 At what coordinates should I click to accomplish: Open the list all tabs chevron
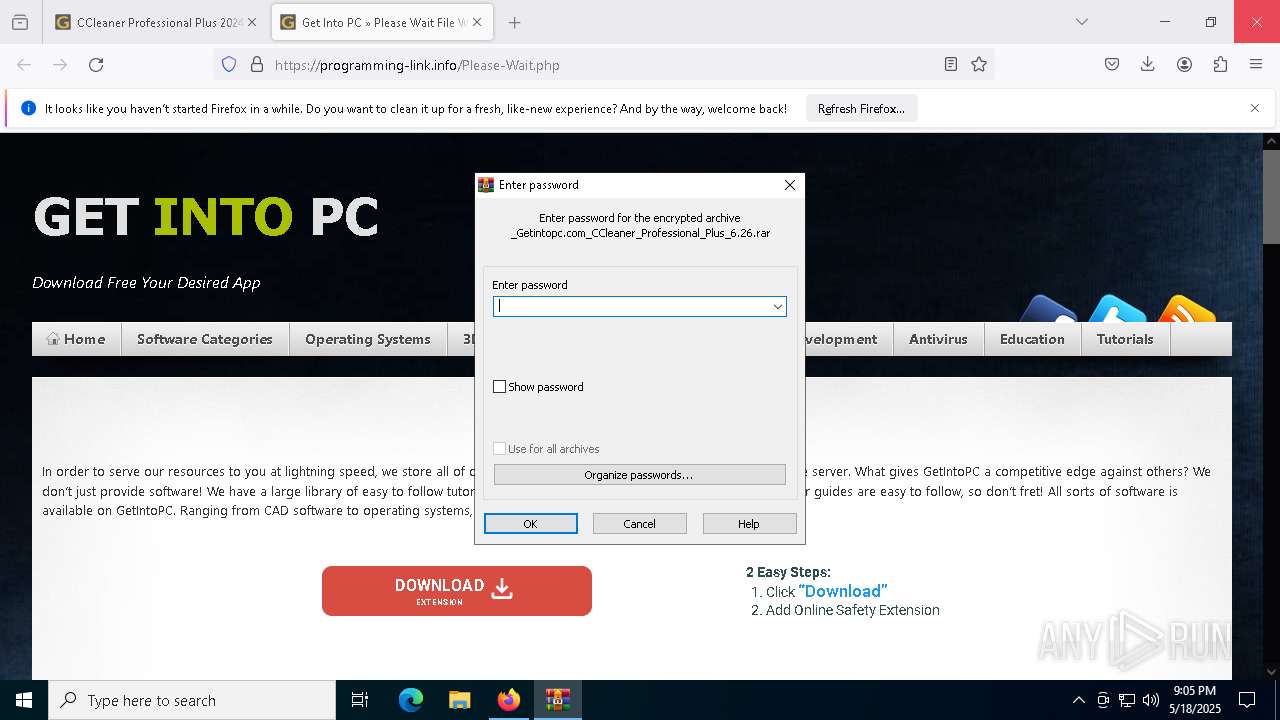click(x=1081, y=22)
